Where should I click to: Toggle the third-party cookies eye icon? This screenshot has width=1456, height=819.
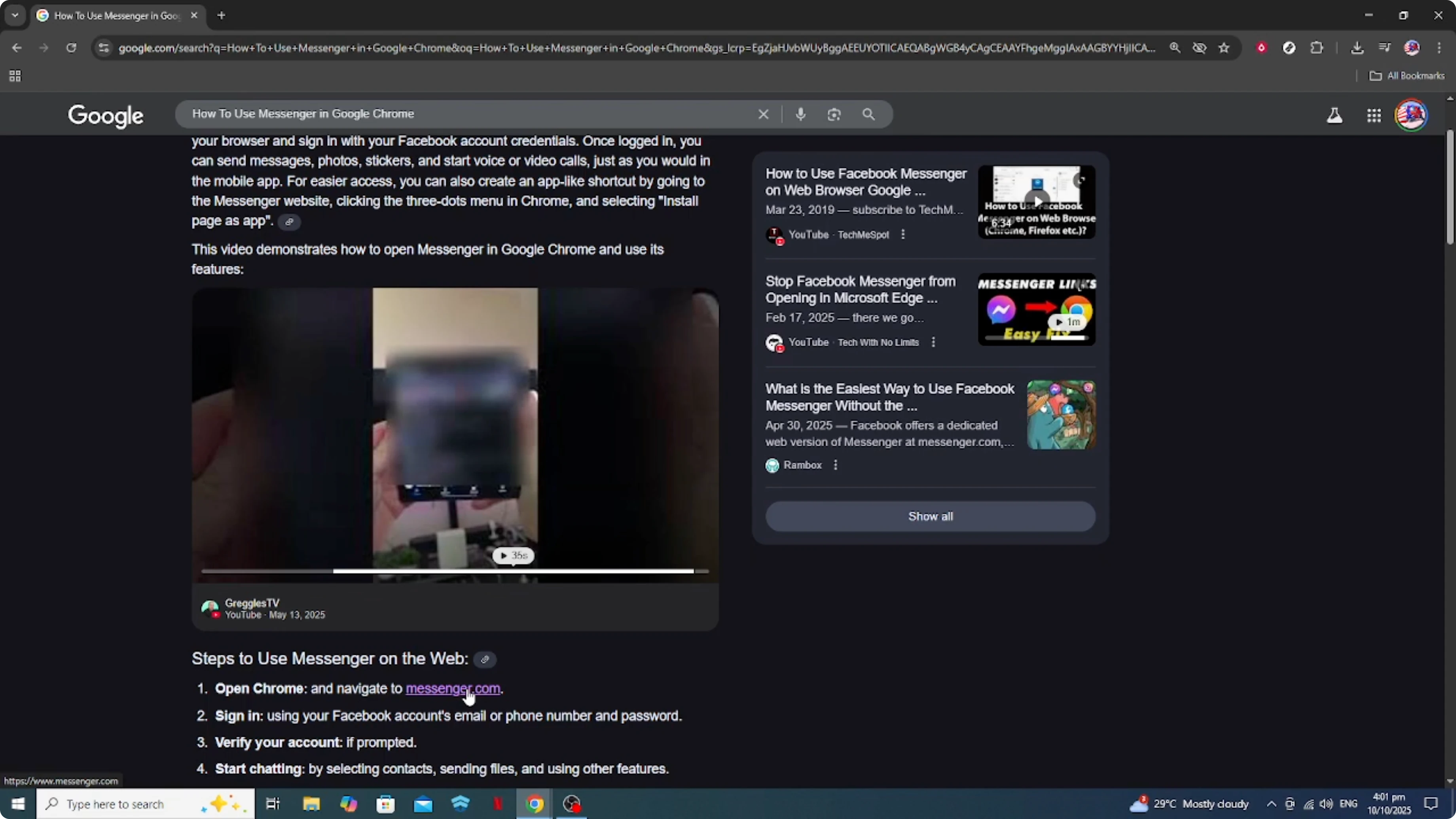pos(1199,48)
